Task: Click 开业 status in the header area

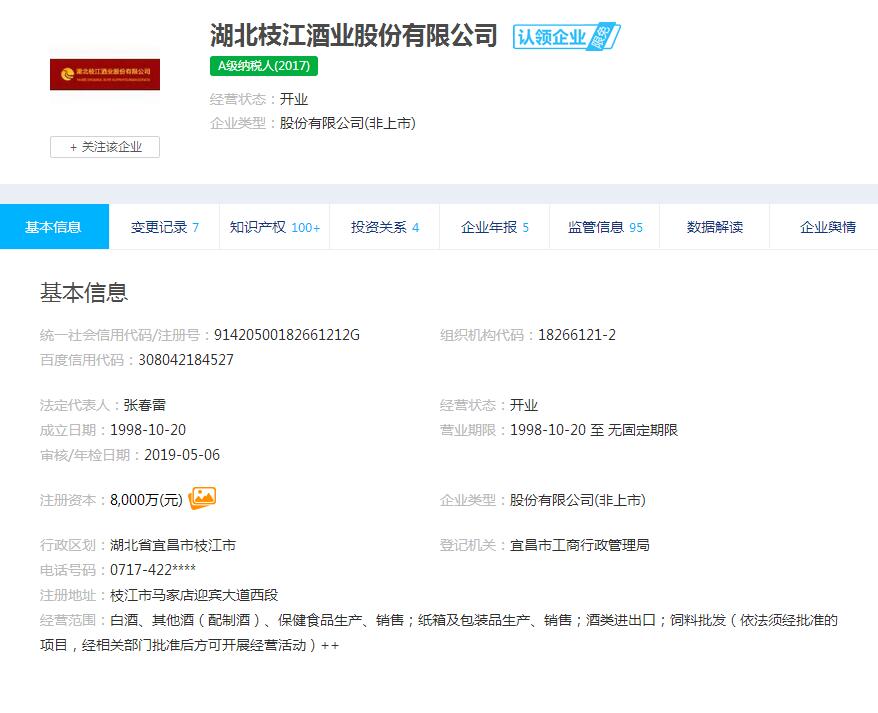Action: pyautogui.click(x=294, y=99)
